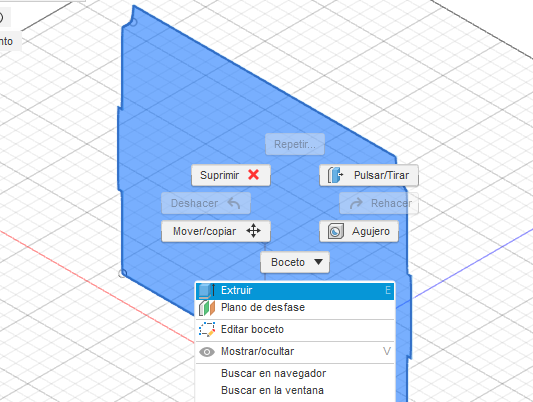
Task: Click the Plano de desfase plane icon
Action: coord(207,308)
